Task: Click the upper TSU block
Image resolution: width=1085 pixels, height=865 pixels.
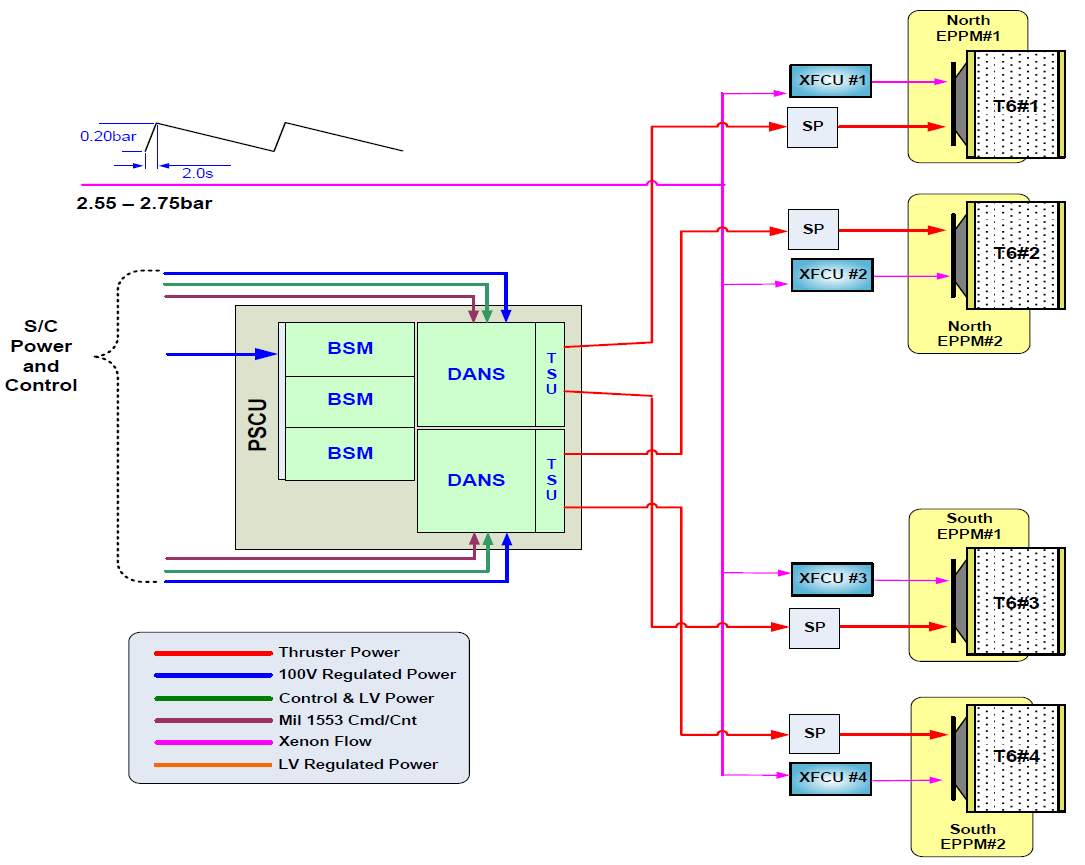Action: [x=550, y=374]
